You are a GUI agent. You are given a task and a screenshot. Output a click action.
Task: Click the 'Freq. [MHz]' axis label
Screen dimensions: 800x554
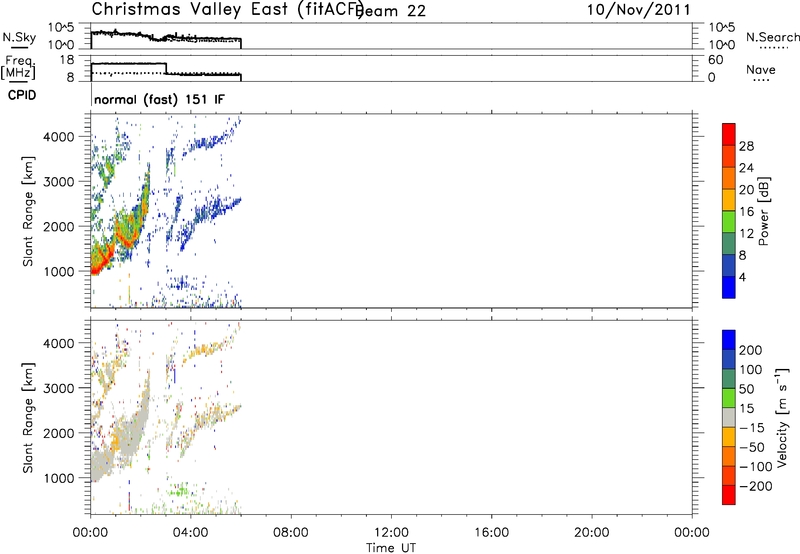click(18, 67)
